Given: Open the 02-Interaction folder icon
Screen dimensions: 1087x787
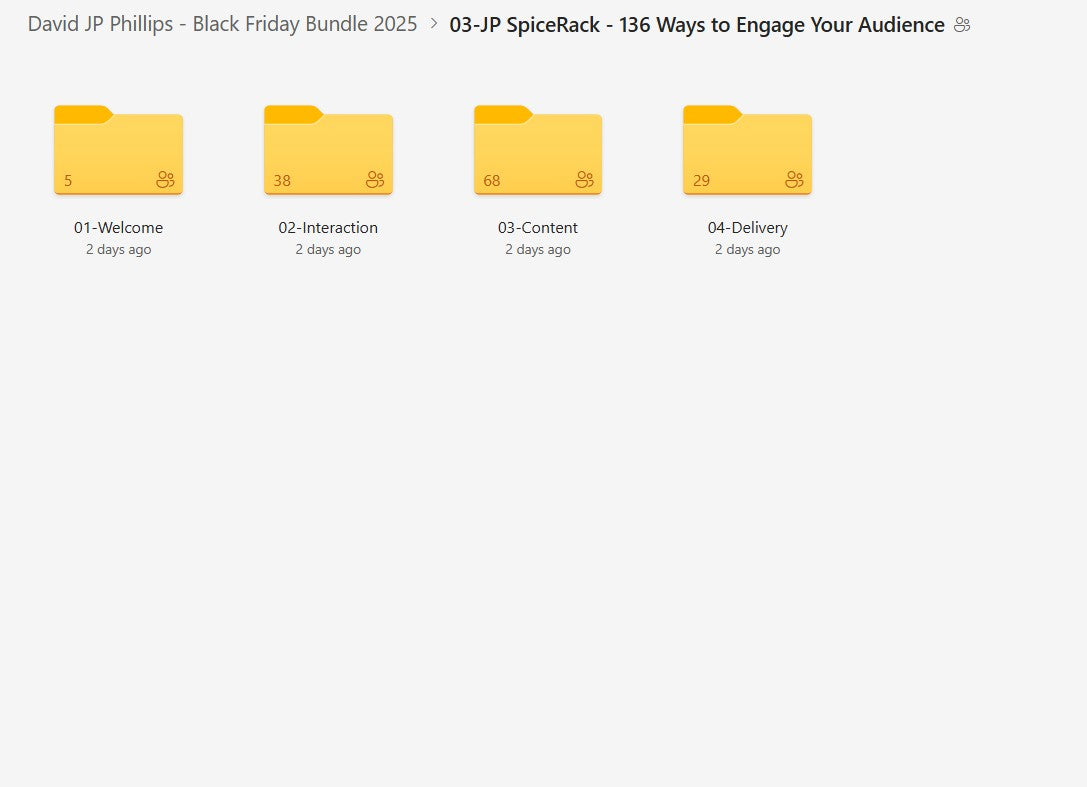Looking at the screenshot, I should click(x=328, y=149).
